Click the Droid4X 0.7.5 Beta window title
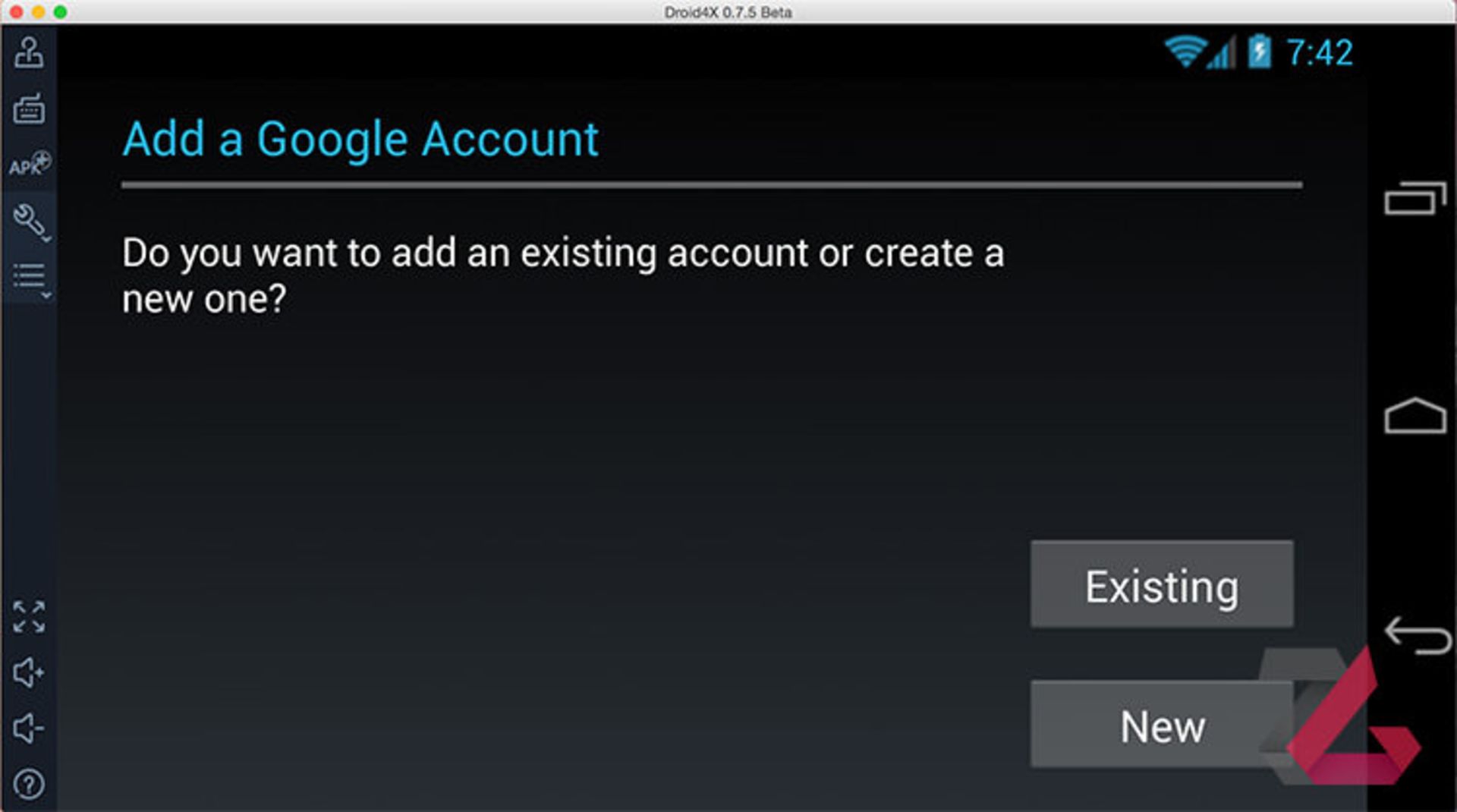Screen dimensions: 1457x812 [728, 12]
